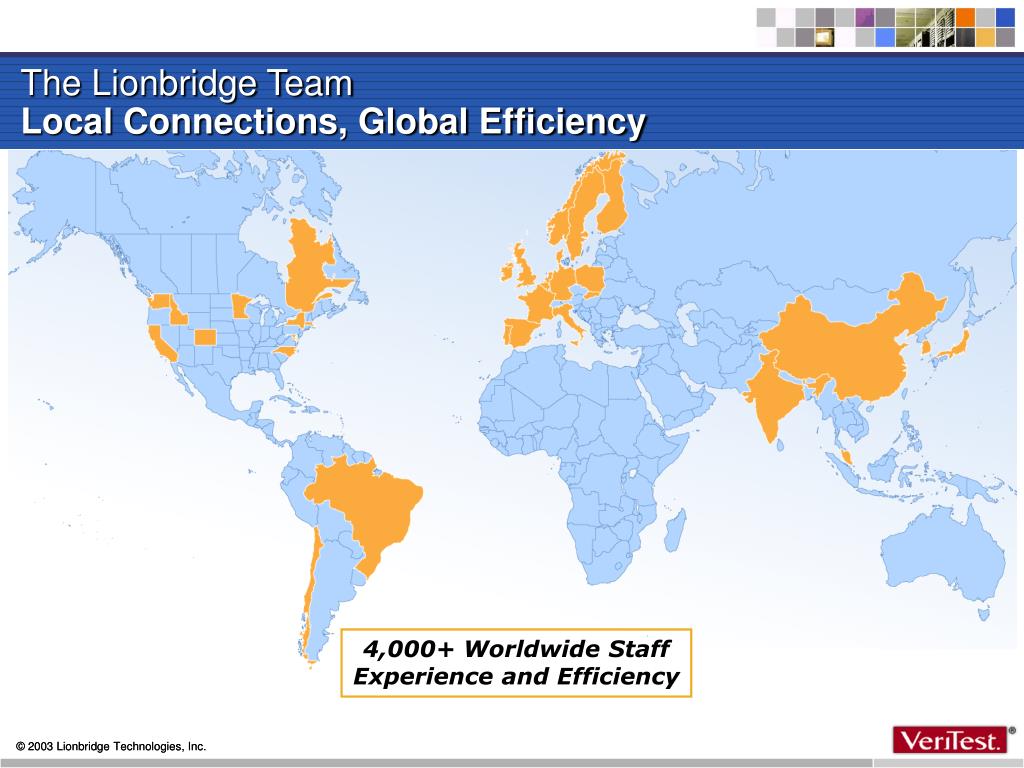Click orange-highlighted California on the map
The image size is (1024, 768).
[161, 342]
